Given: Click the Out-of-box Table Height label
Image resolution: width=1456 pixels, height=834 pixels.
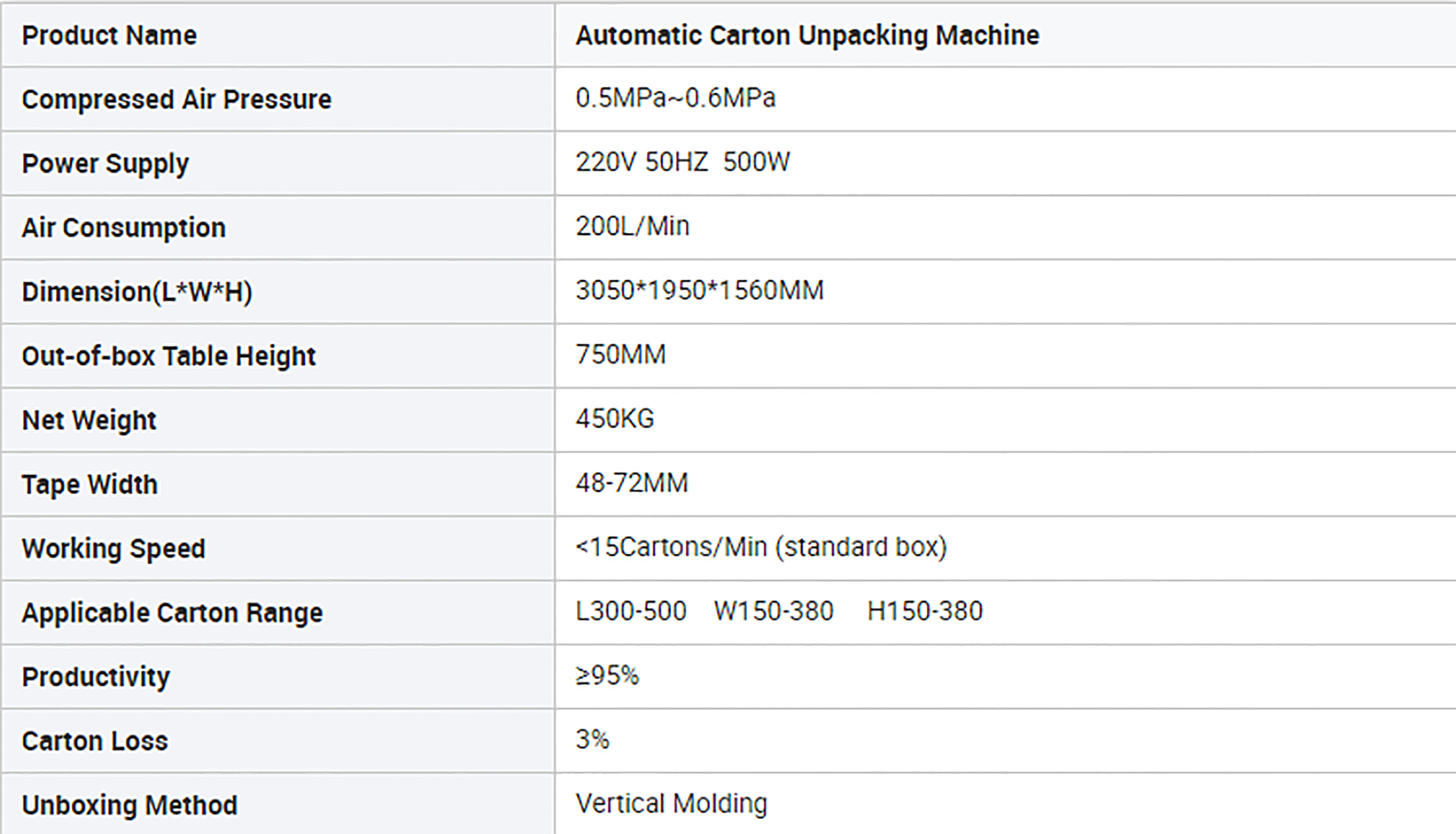Looking at the screenshot, I should click(x=168, y=356).
